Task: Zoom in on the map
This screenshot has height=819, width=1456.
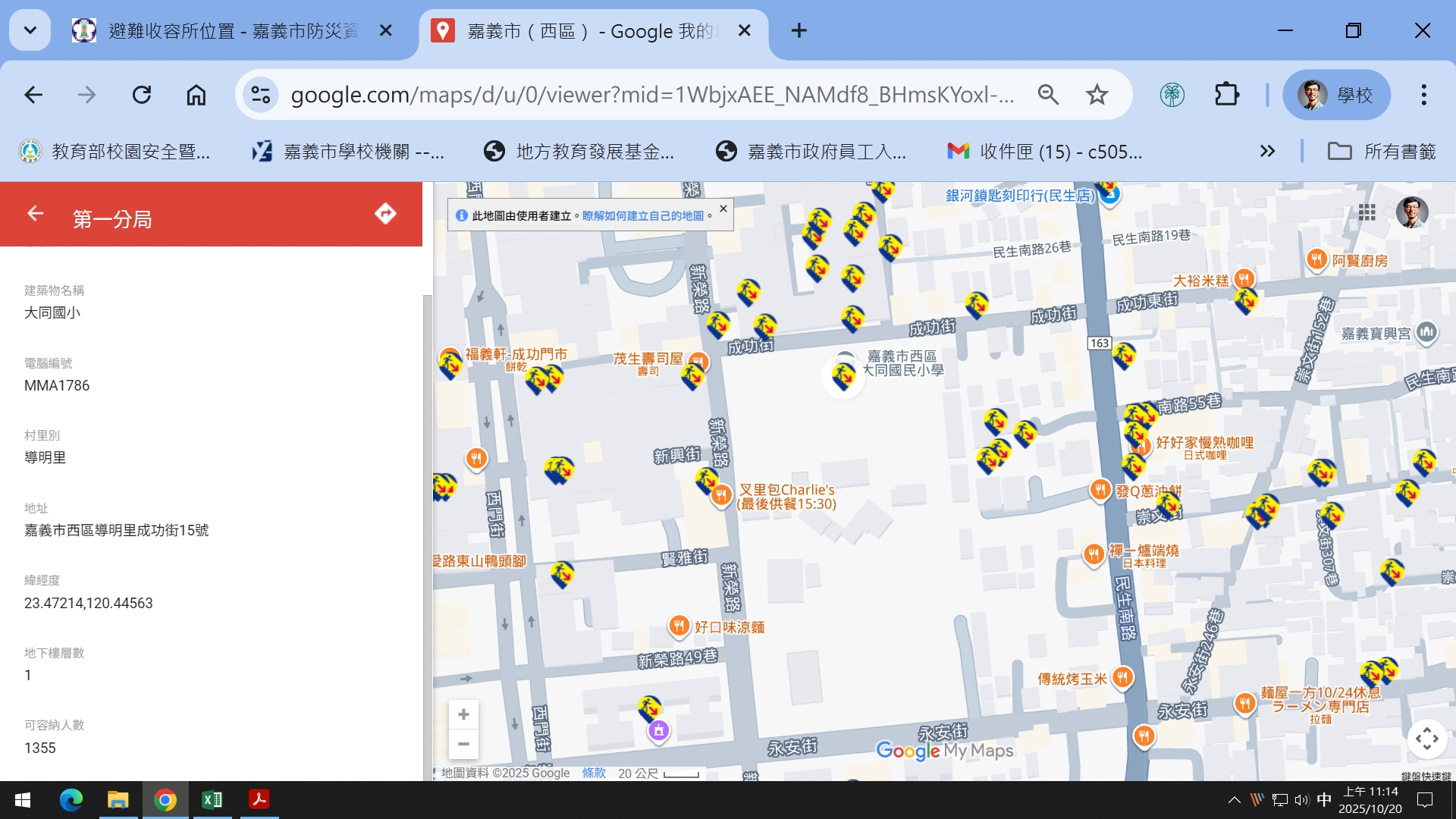Action: [x=463, y=714]
